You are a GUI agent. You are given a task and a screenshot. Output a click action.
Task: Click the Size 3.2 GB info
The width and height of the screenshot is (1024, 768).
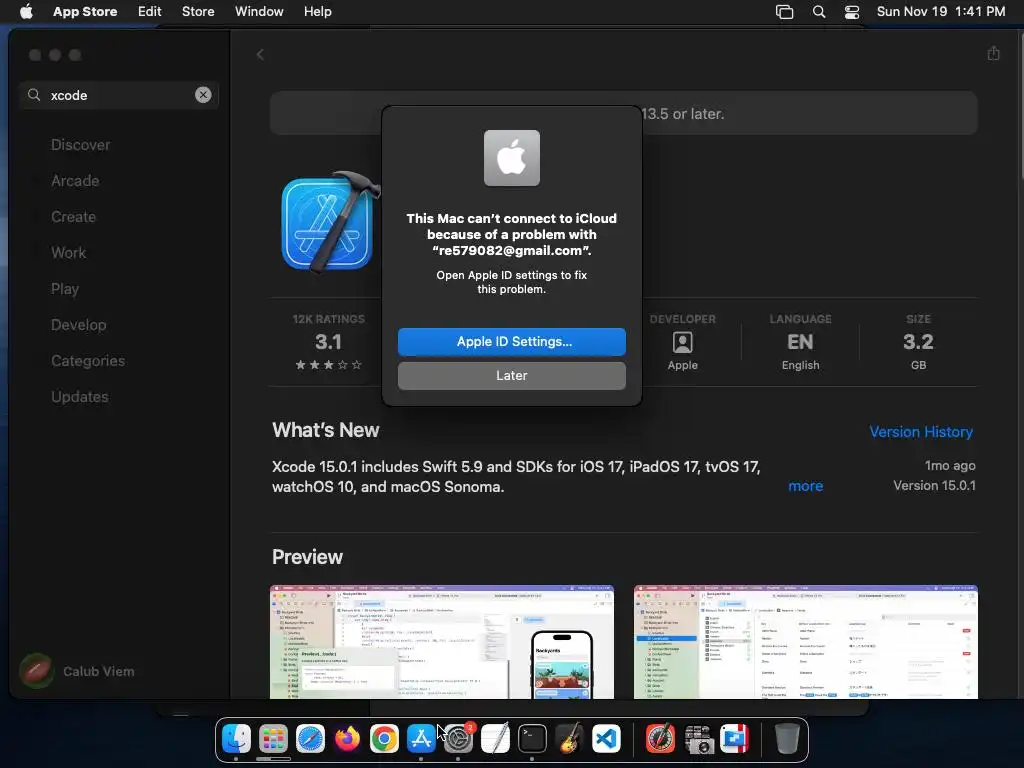click(x=918, y=342)
